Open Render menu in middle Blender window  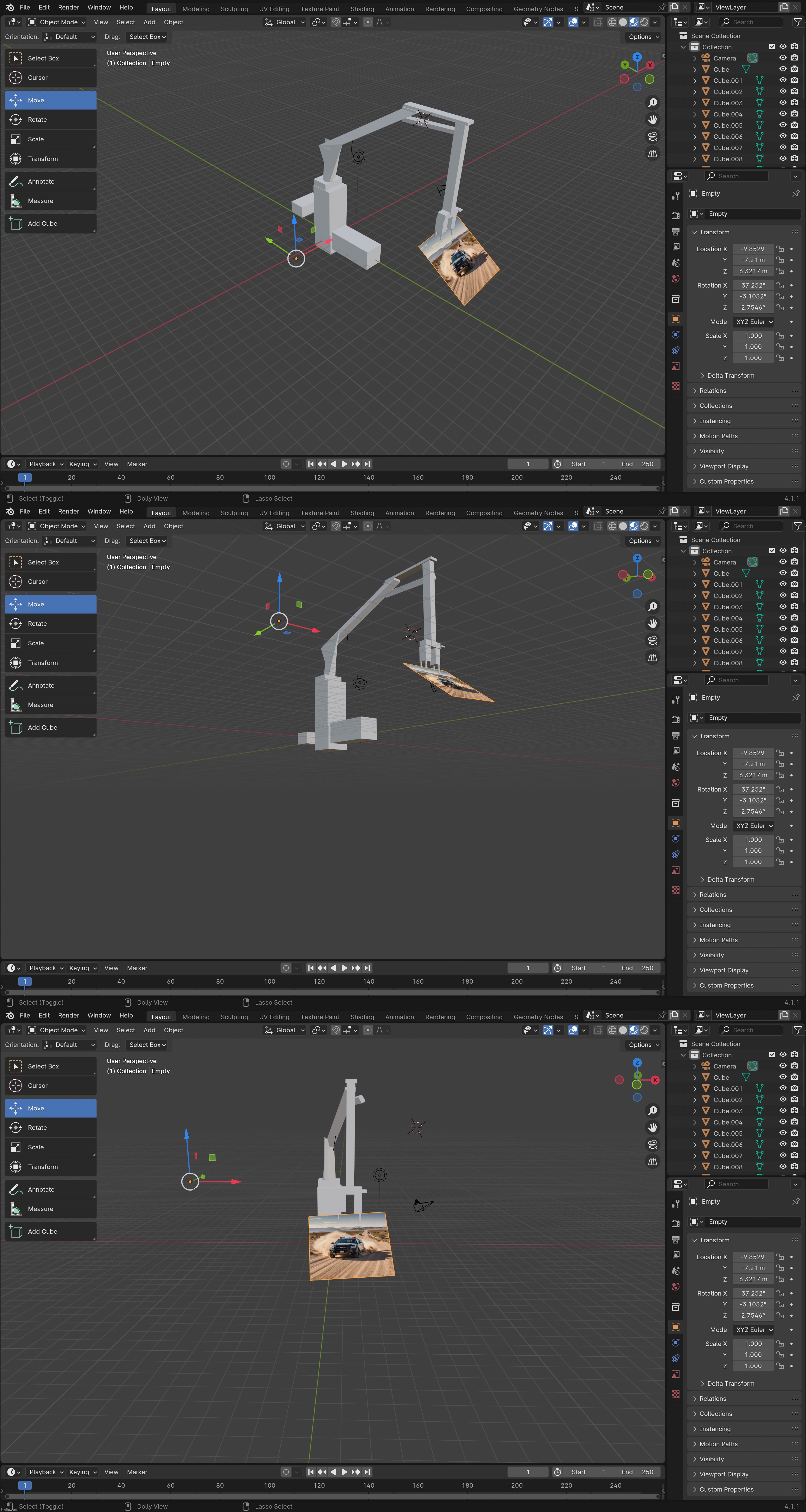click(69, 512)
